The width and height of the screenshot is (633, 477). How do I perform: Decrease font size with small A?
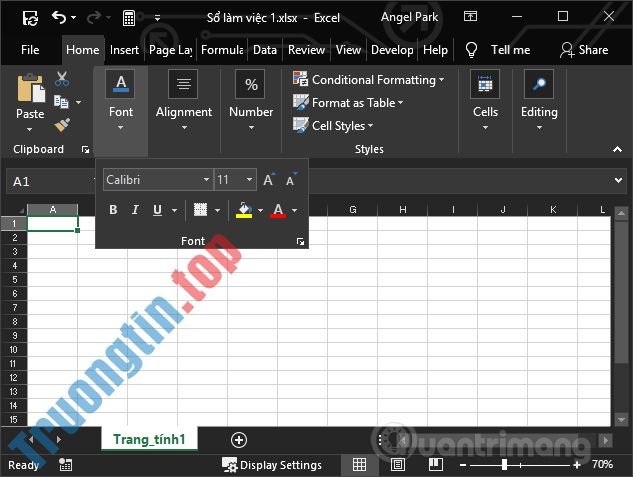click(291, 180)
